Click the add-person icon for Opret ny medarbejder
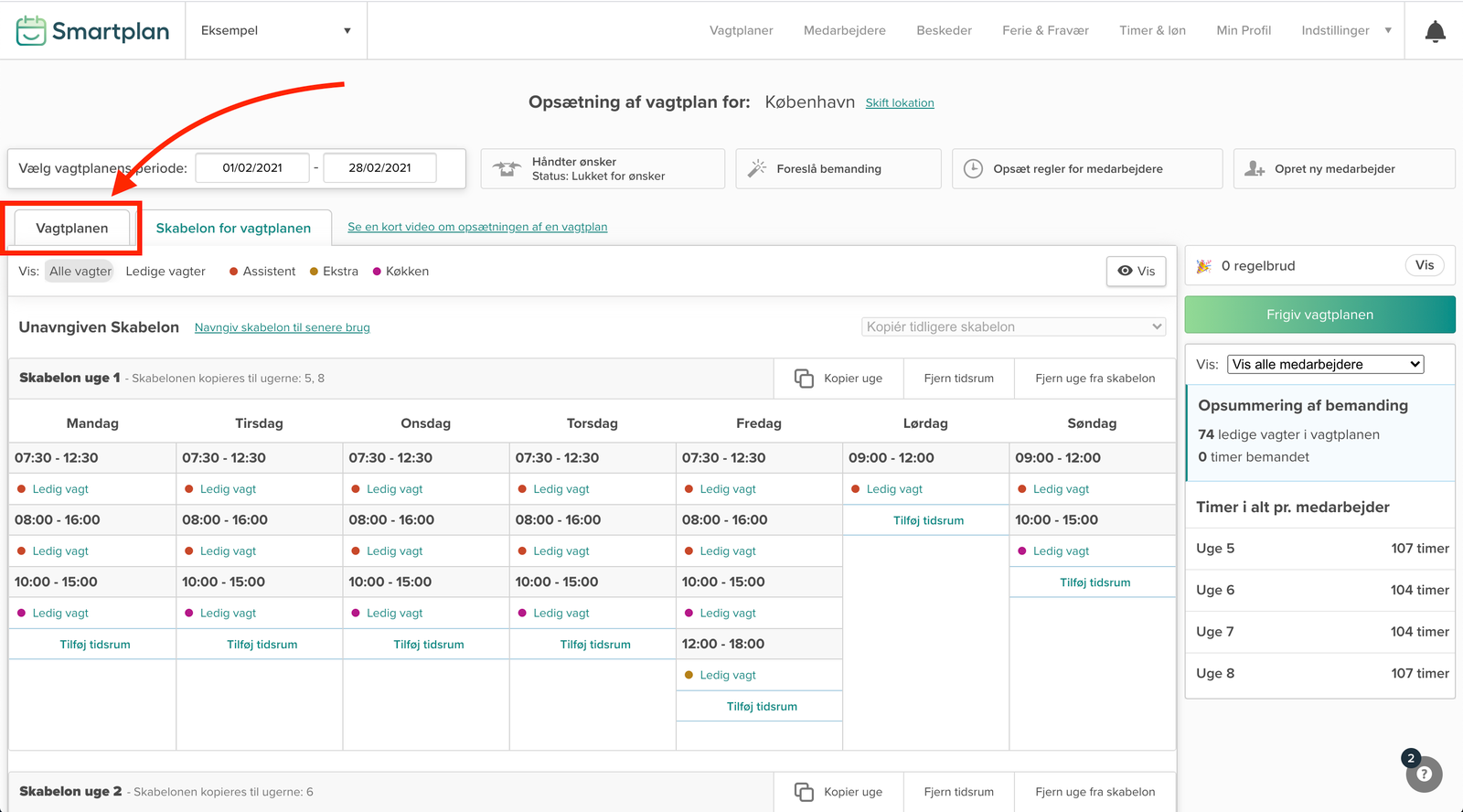The height and width of the screenshot is (812, 1463). tap(1255, 168)
